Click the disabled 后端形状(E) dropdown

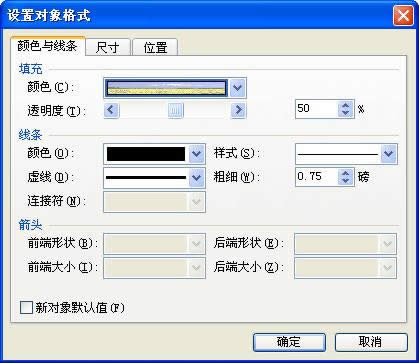pyautogui.click(x=345, y=244)
